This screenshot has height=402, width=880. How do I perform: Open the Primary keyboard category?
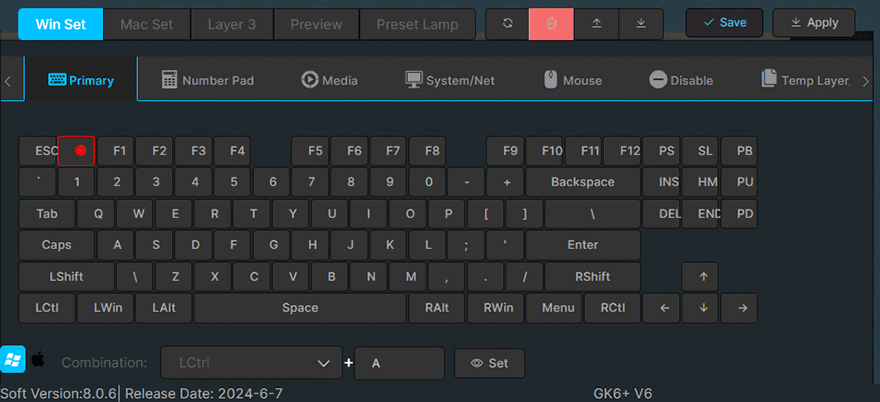[81, 80]
